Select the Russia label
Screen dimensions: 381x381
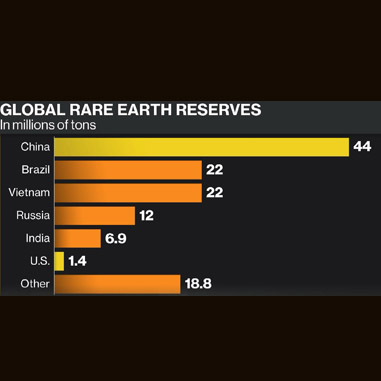33,215
